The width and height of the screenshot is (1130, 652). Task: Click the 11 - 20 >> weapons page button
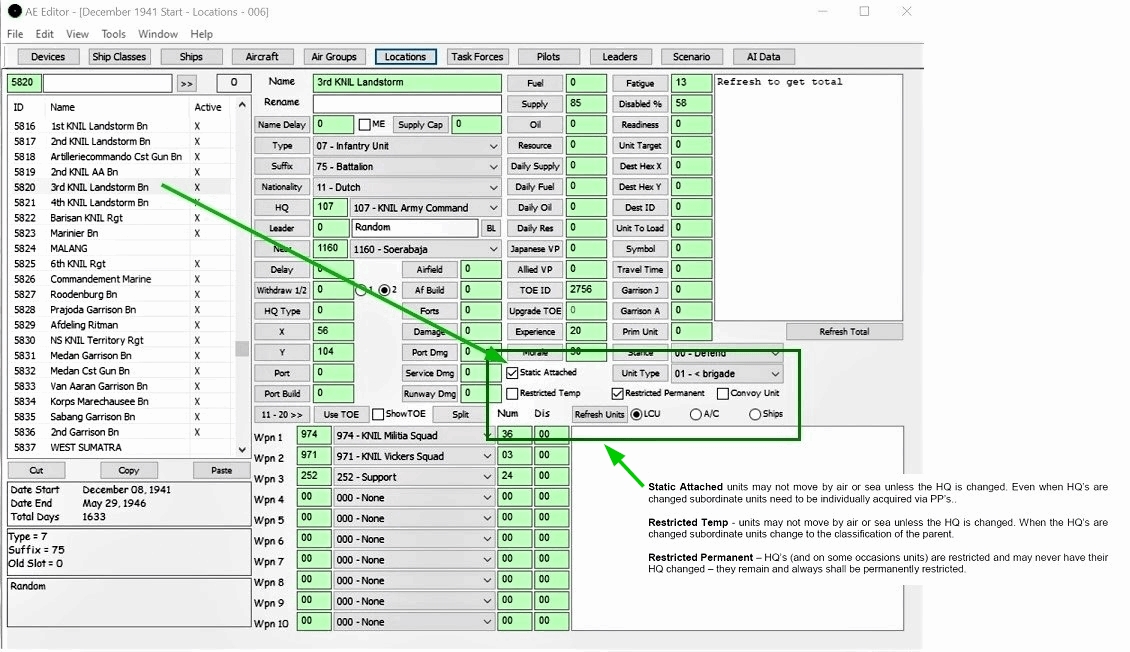pos(282,415)
